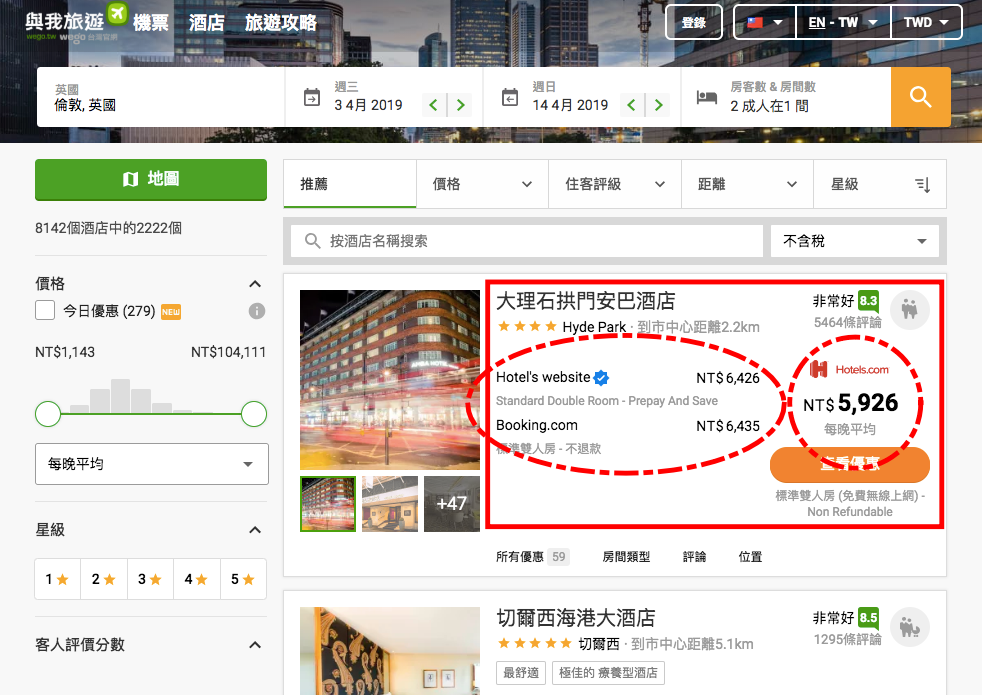Screen dimensions: 982x695
Task: Open the EN - TW language dropdown
Action: [x=843, y=23]
